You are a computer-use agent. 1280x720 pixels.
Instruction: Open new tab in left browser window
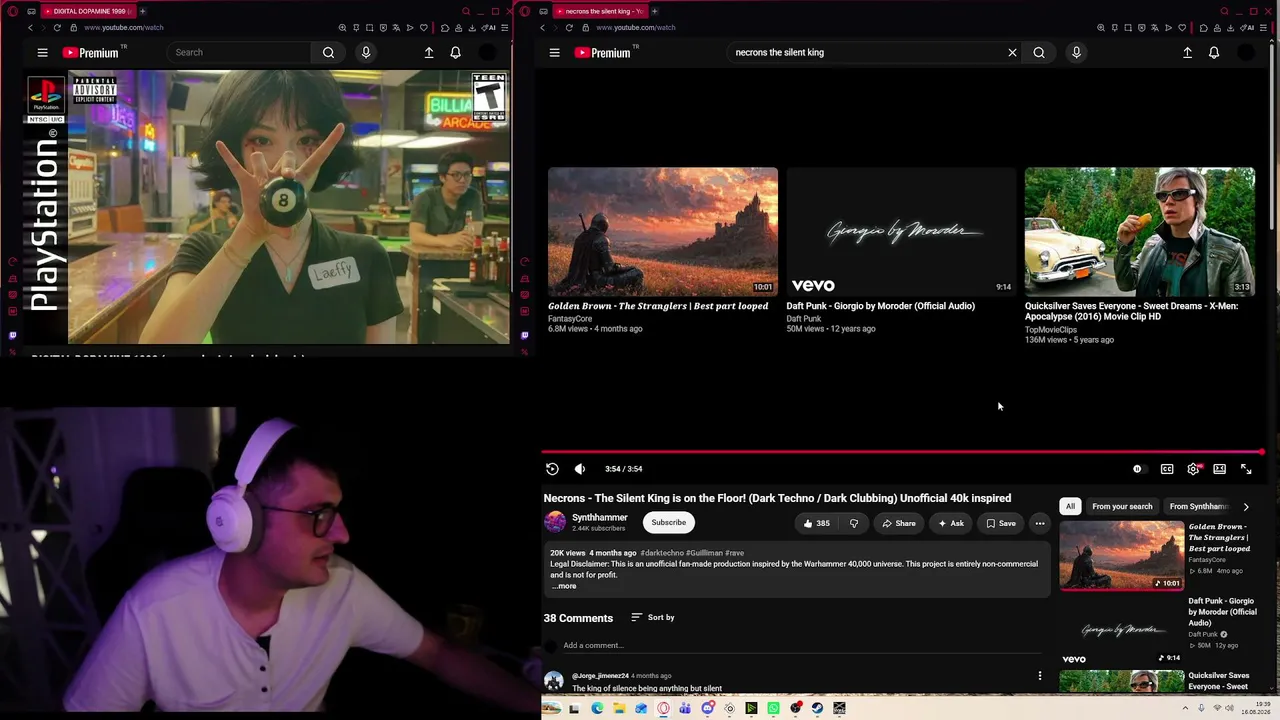[142, 11]
